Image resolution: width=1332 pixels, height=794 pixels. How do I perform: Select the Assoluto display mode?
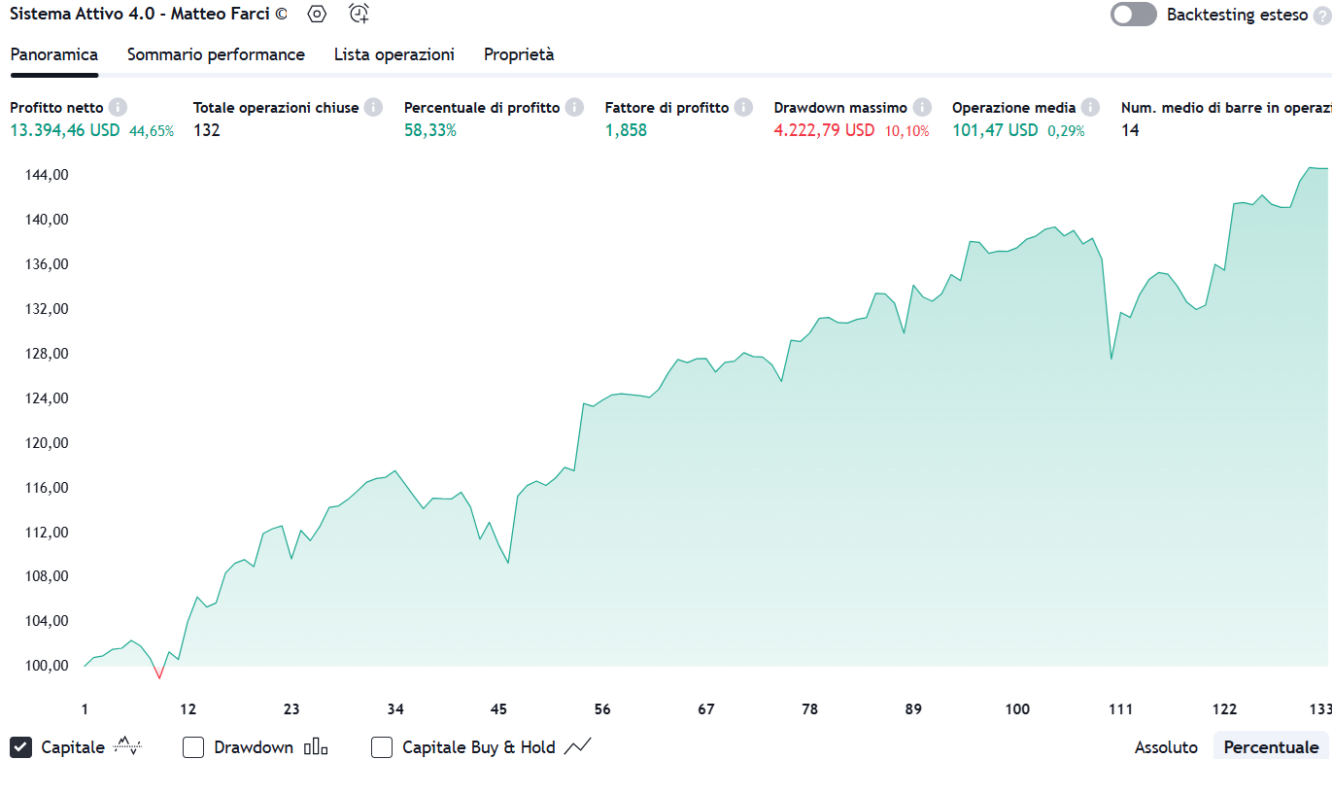[1166, 747]
